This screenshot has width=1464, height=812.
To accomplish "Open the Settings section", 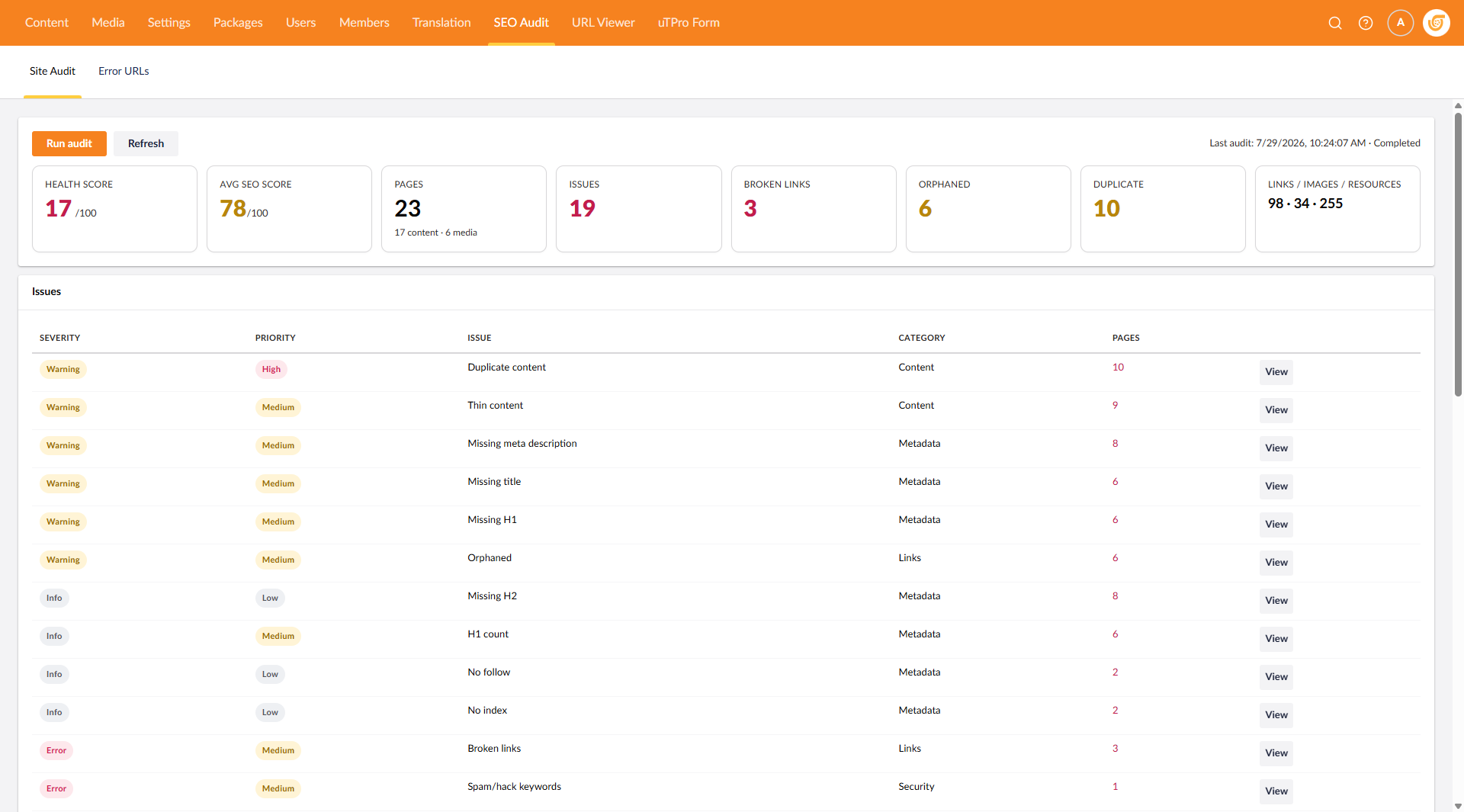I will (x=169, y=23).
